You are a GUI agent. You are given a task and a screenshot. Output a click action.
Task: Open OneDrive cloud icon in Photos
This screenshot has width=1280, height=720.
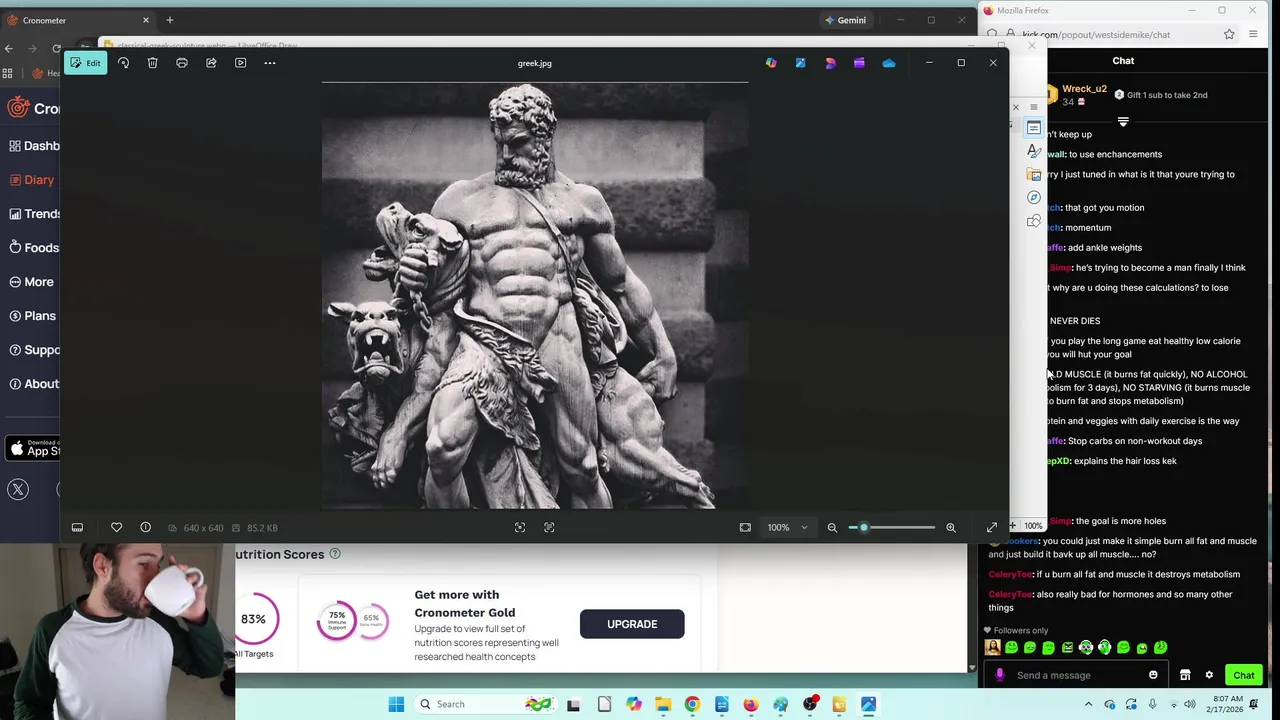tap(889, 63)
